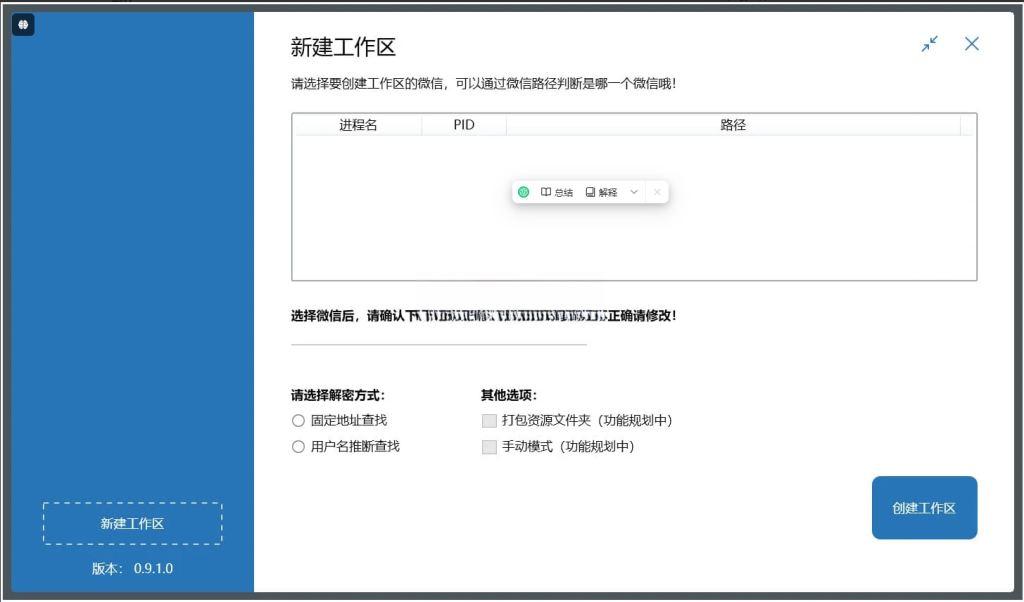Toggle the 手动模式 checkbox
The image size is (1024, 602).
tap(489, 447)
